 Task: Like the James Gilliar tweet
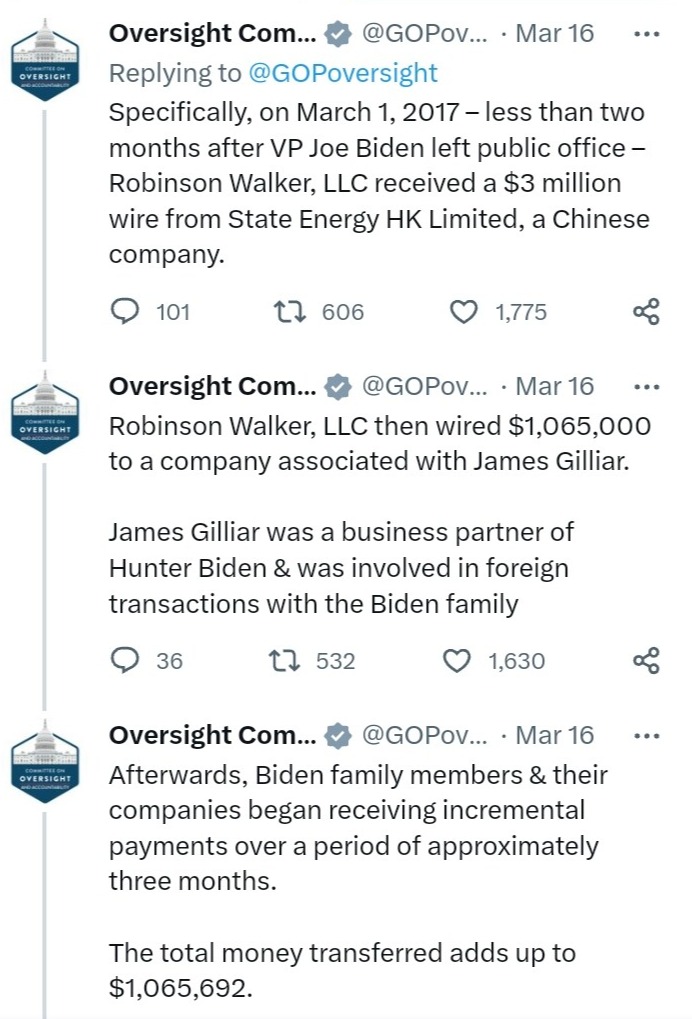(x=457, y=660)
